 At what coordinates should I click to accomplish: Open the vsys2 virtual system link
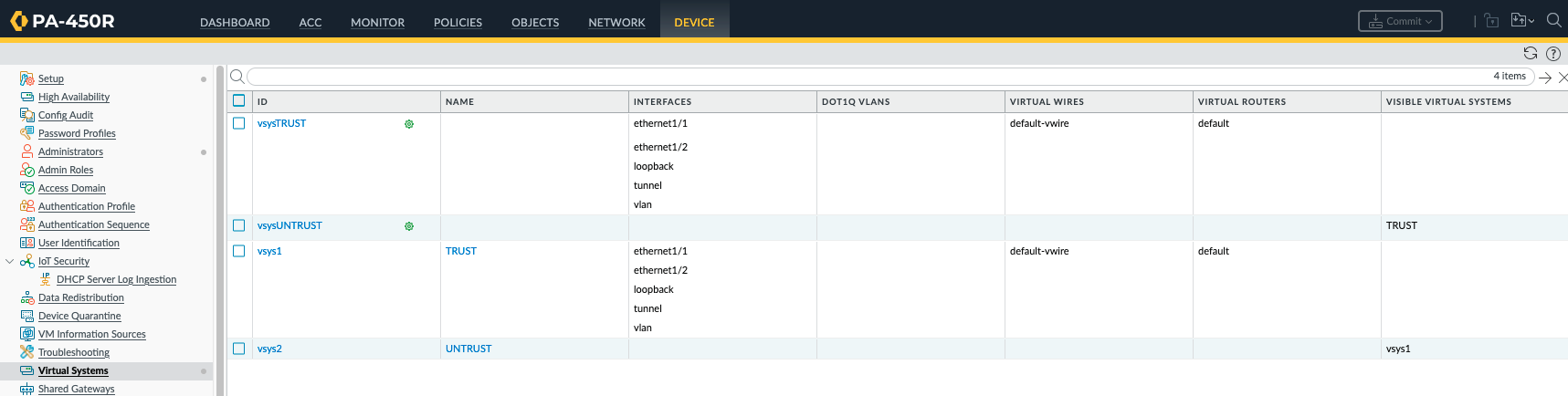click(269, 349)
